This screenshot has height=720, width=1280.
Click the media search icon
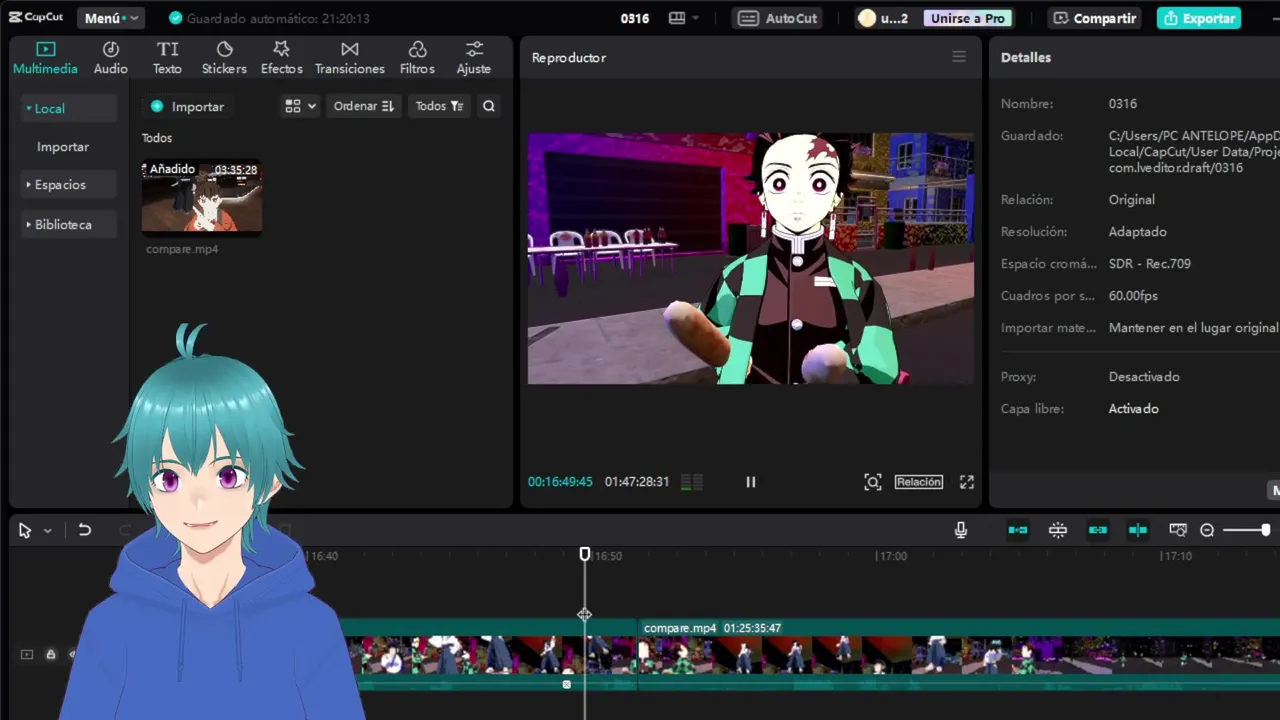coord(489,106)
